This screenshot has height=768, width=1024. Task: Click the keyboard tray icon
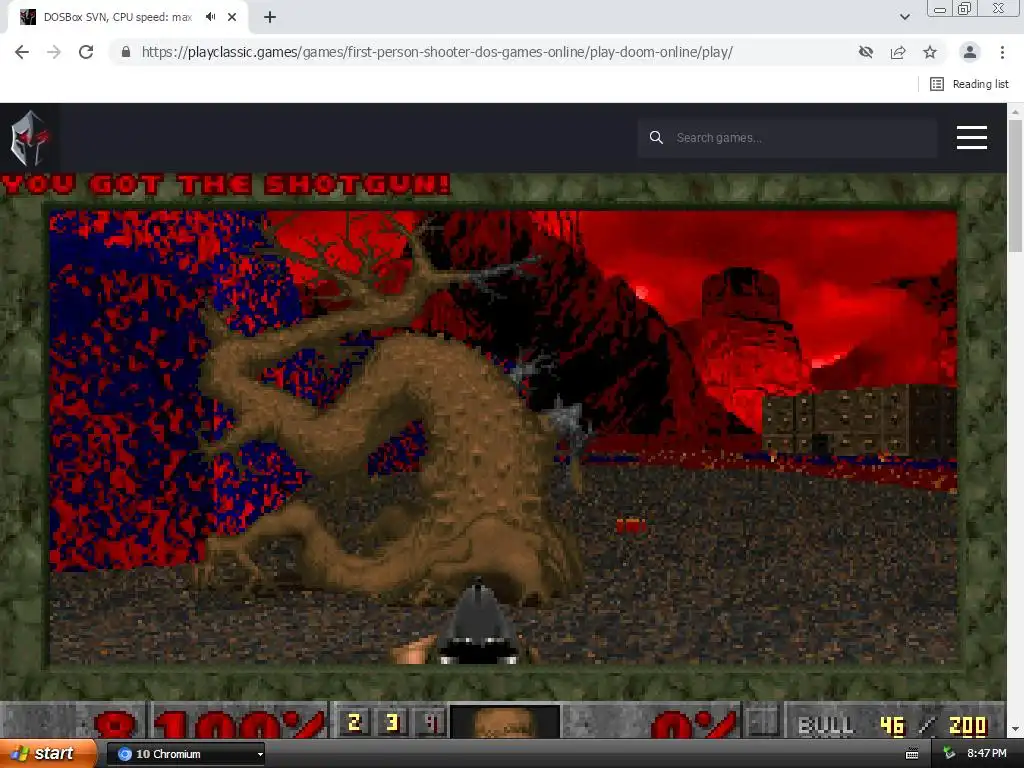pos(912,754)
